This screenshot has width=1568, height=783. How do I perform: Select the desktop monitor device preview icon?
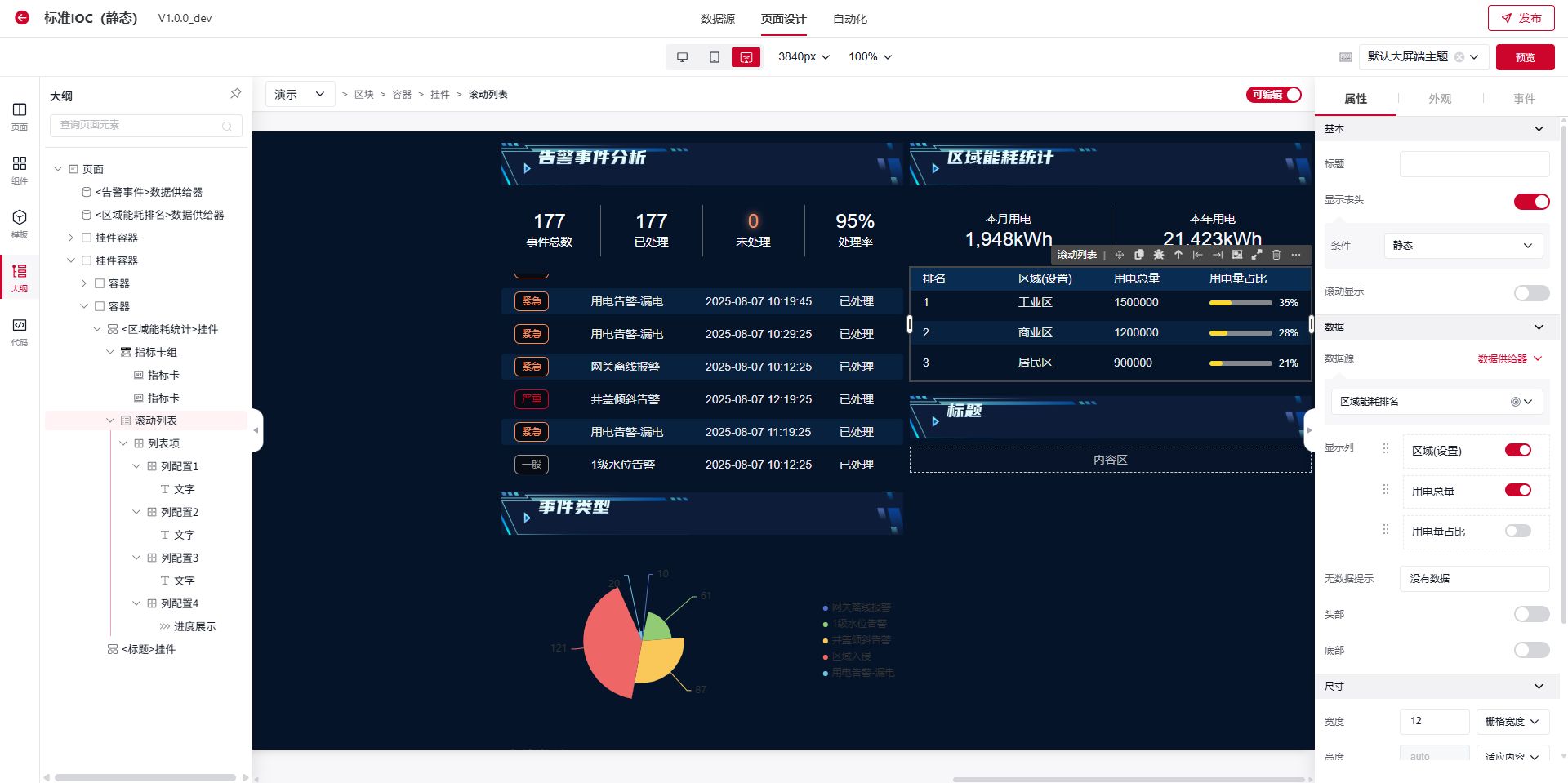coord(682,57)
